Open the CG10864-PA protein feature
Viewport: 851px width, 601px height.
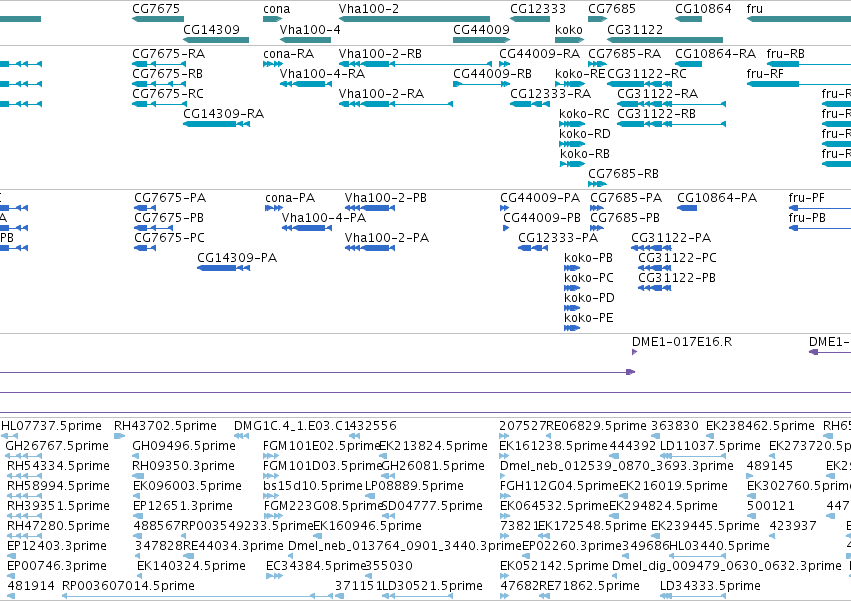coord(687,208)
